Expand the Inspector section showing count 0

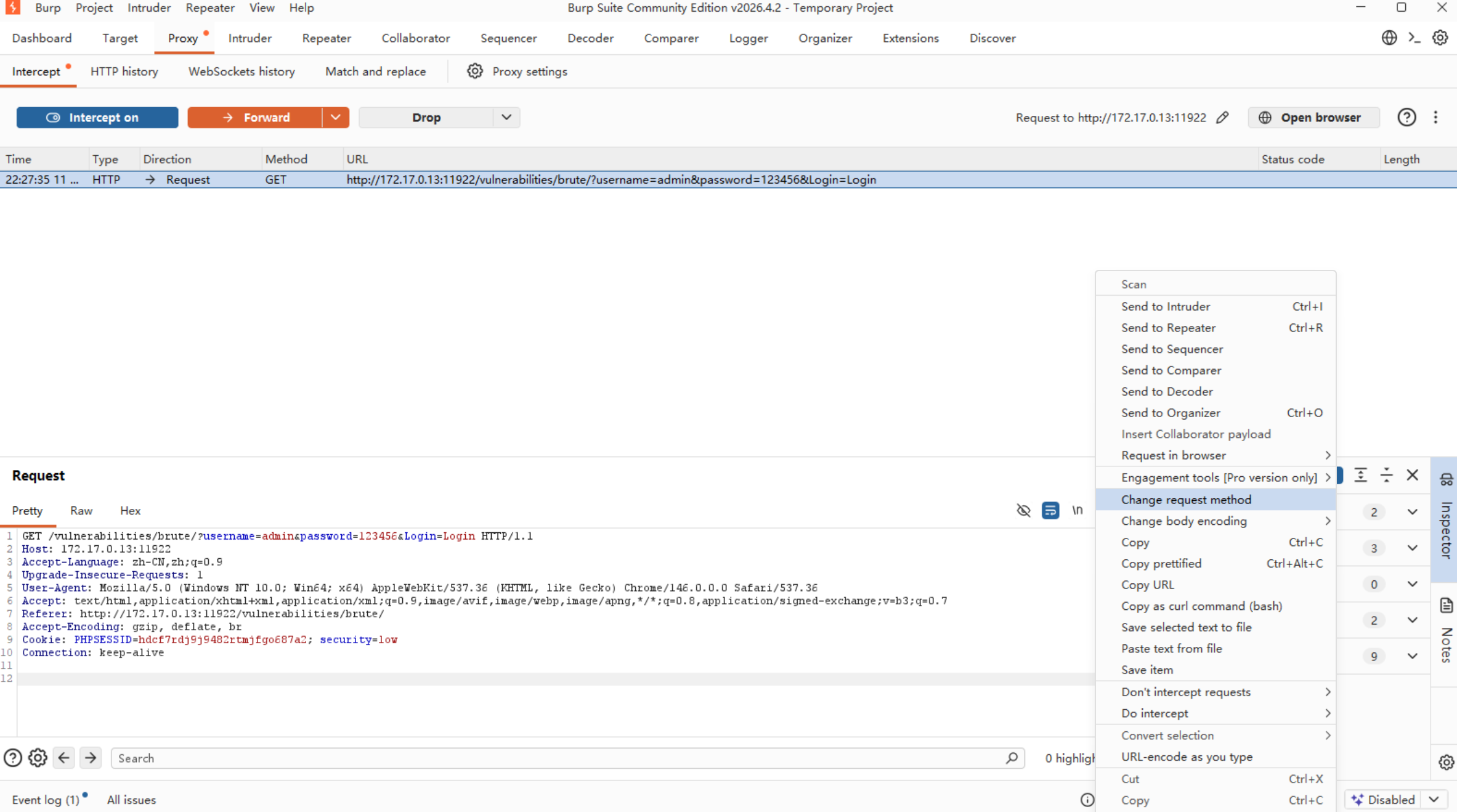pos(1412,584)
